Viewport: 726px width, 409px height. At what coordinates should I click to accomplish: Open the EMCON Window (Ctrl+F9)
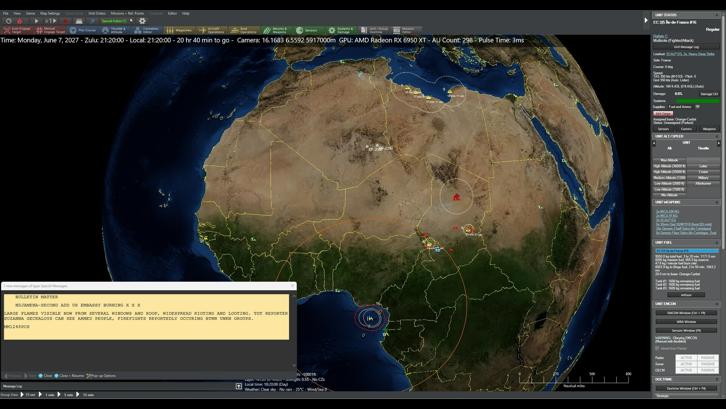click(686, 313)
